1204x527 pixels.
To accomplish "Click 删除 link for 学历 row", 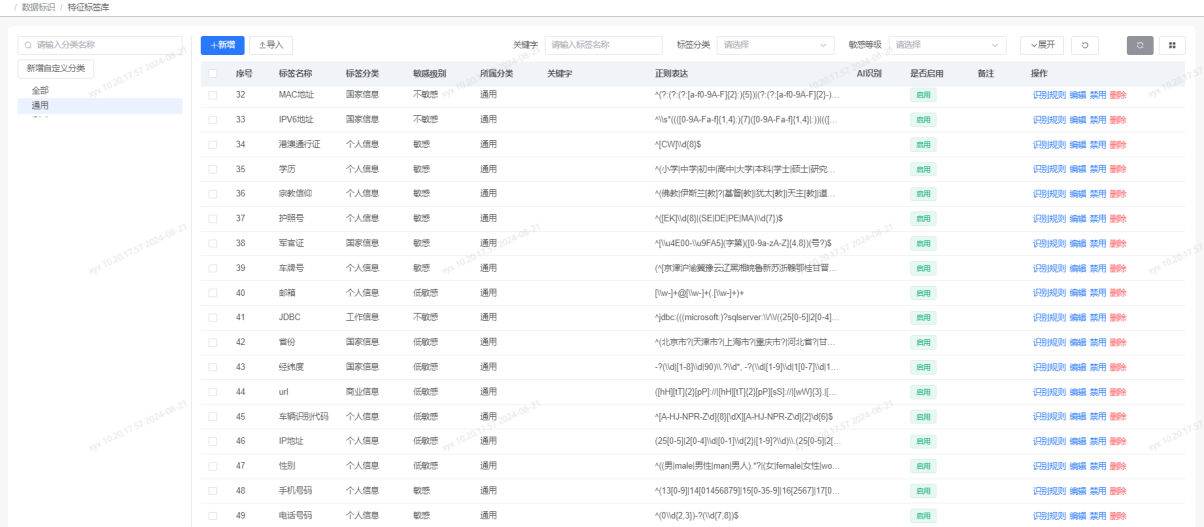I will pyautogui.click(x=1117, y=169).
